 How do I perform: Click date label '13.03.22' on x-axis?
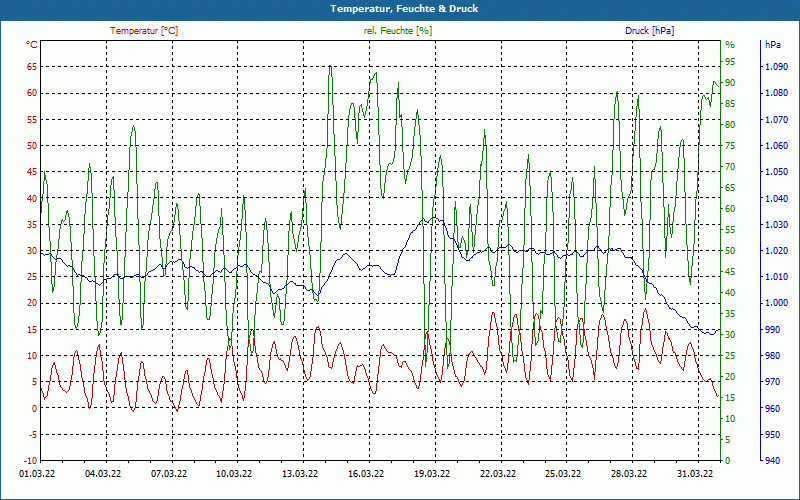300,473
